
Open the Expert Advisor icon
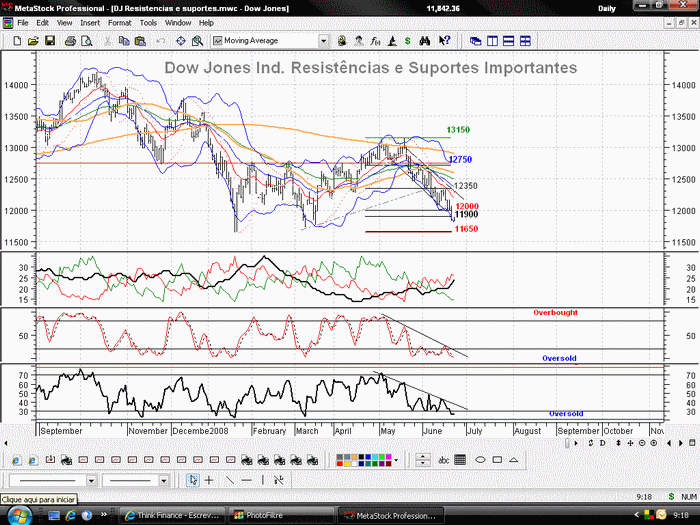[358, 41]
